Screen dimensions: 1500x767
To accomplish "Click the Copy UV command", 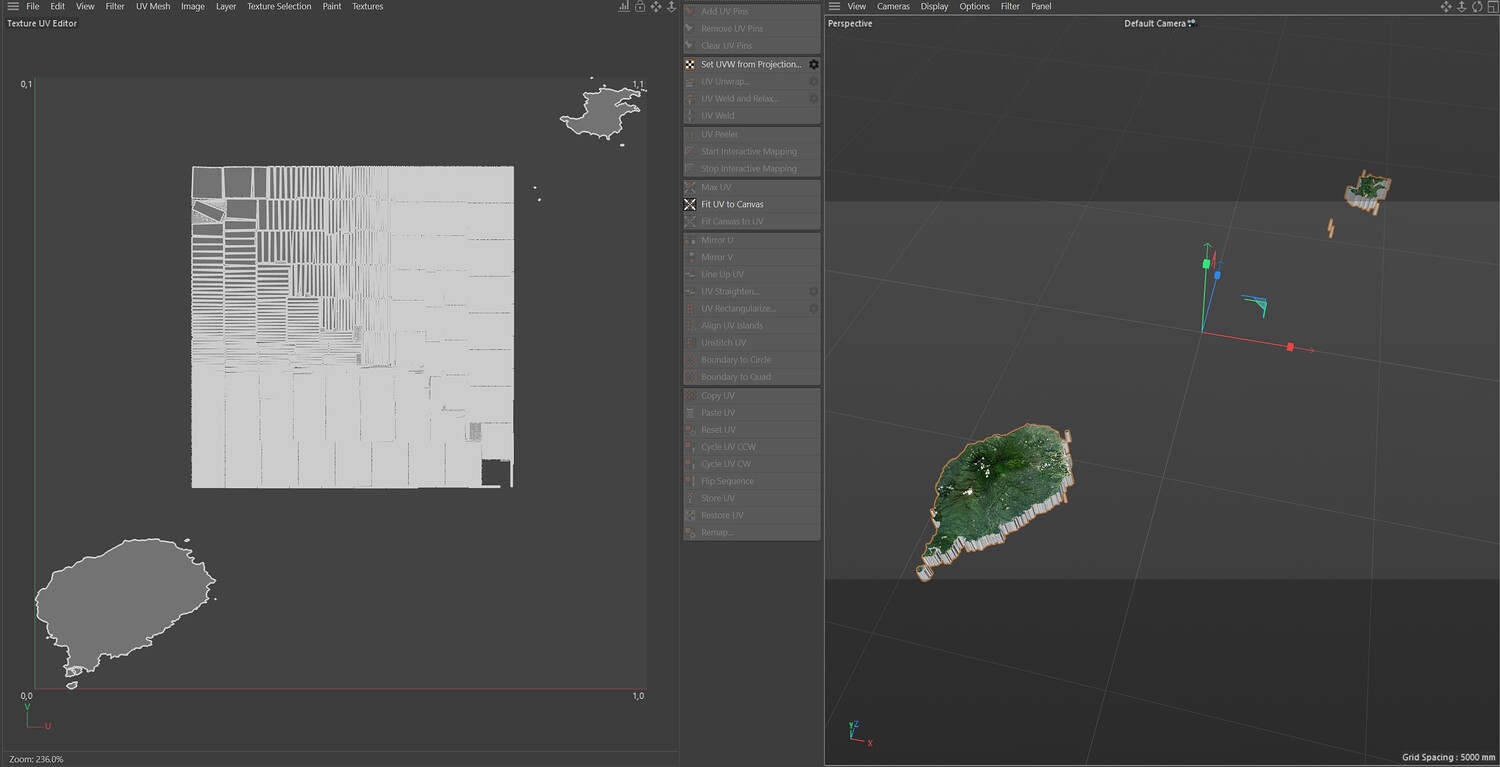I will point(752,395).
